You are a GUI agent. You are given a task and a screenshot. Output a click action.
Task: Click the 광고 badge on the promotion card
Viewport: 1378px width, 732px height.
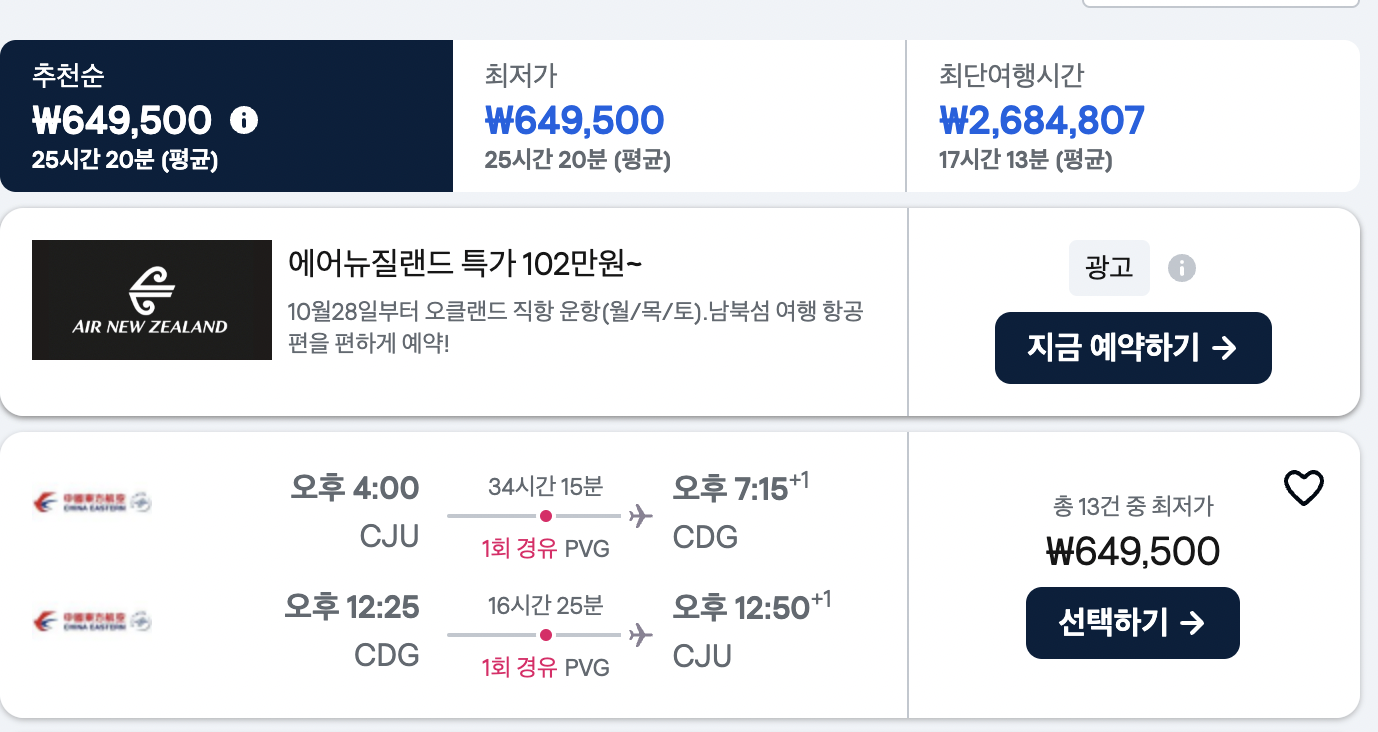pos(1109,268)
